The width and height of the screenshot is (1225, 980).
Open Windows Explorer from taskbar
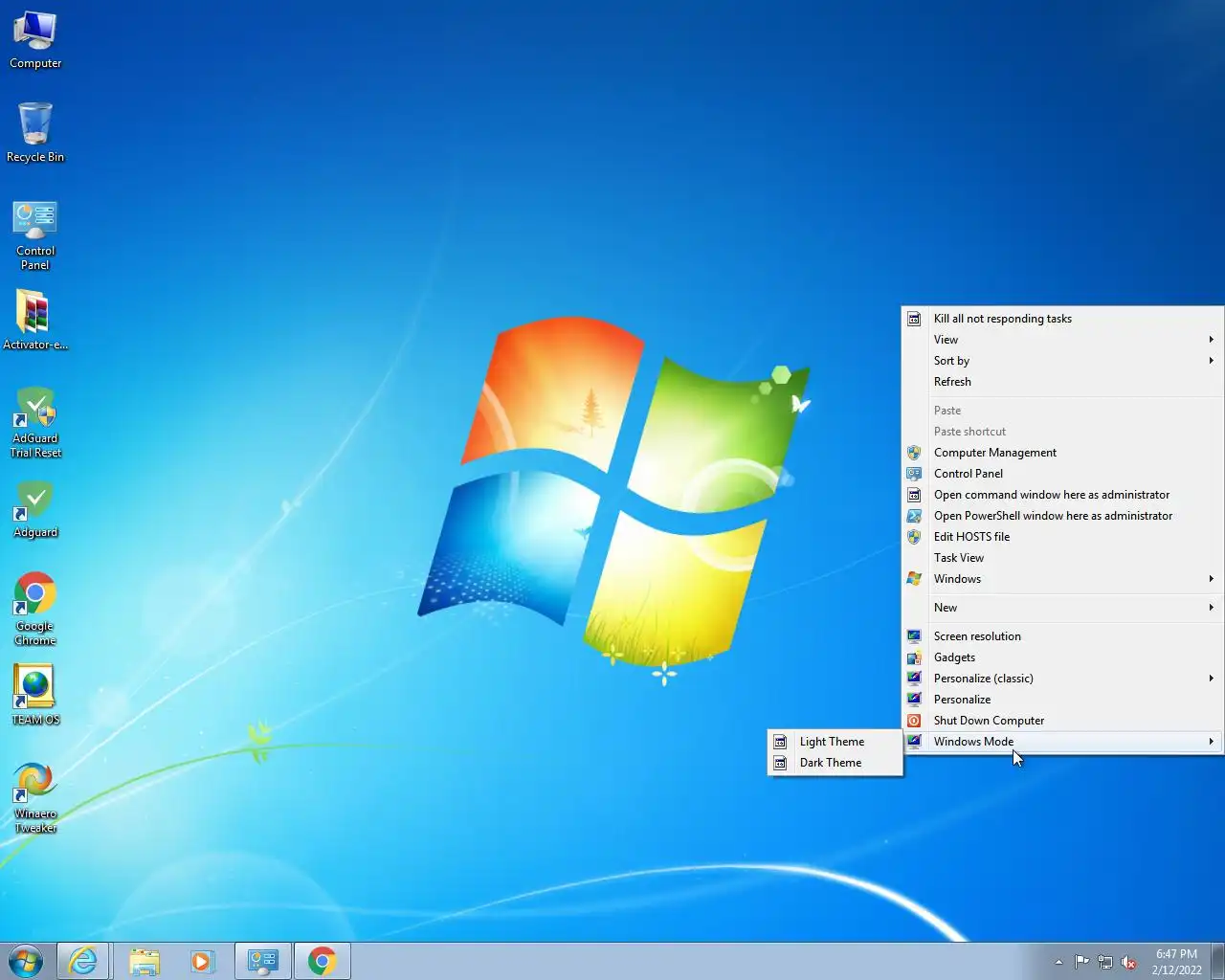(145, 961)
